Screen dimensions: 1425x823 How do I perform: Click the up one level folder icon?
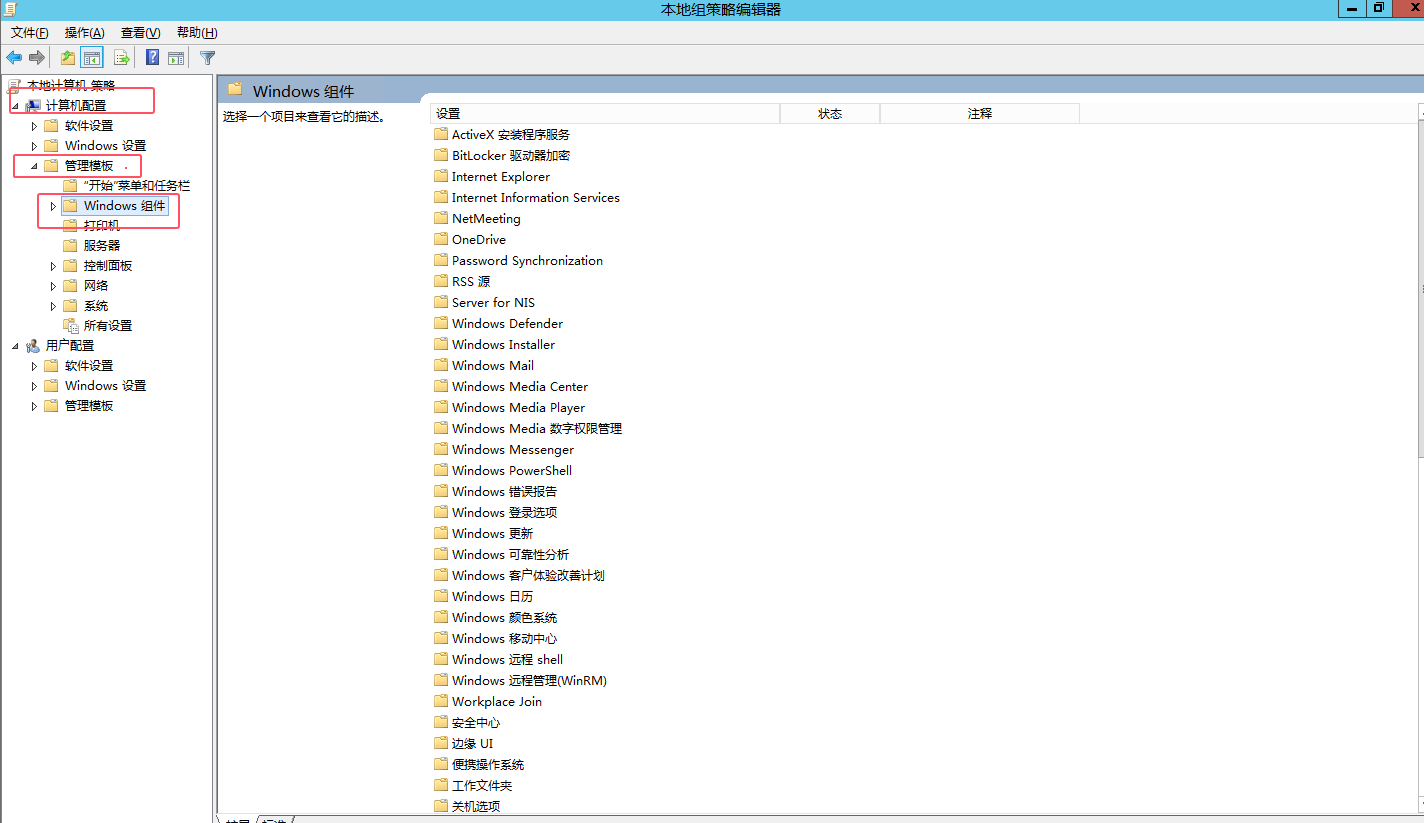66,57
